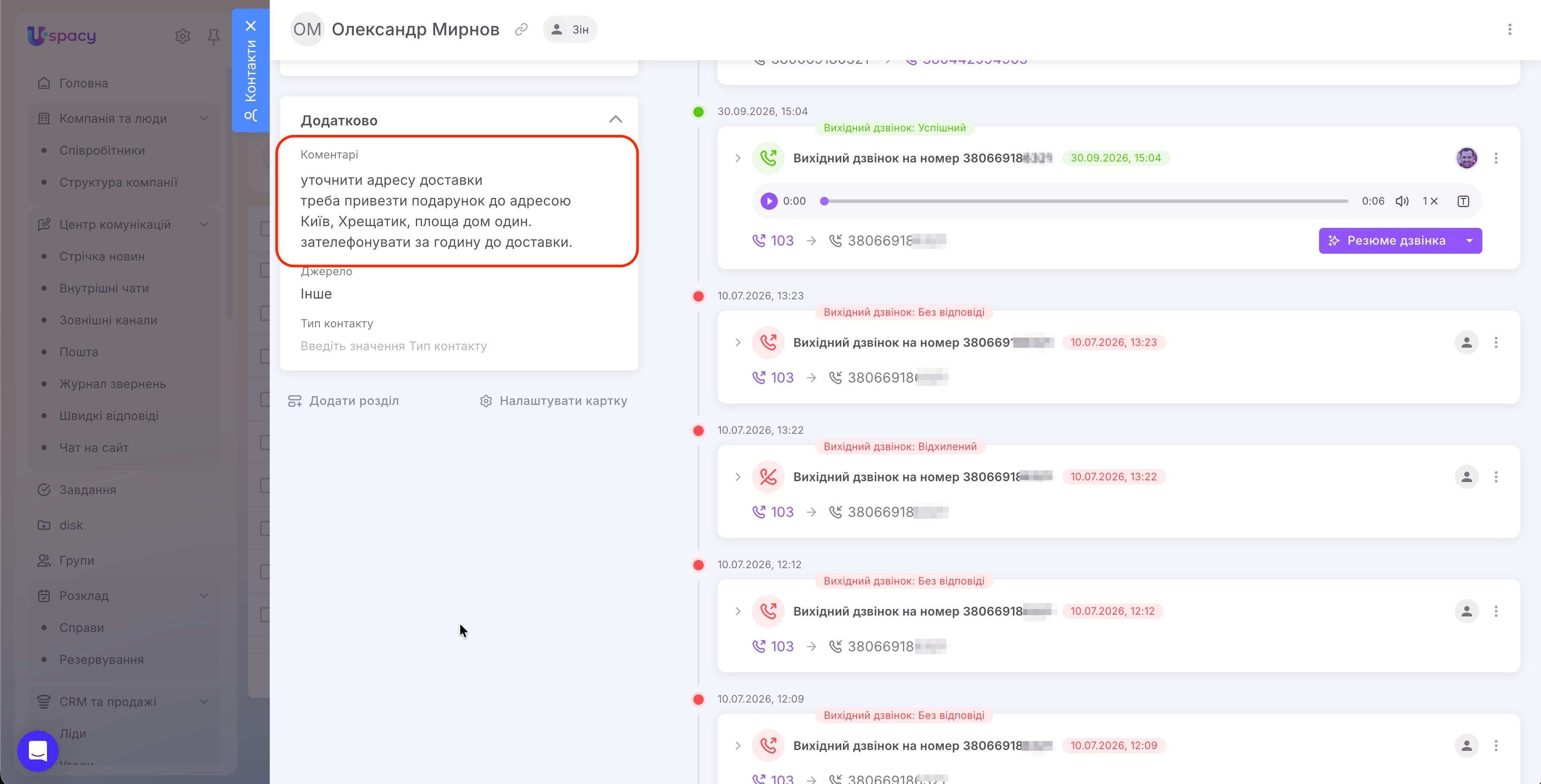Open Налаштувати картку
This screenshot has width=1541, height=784.
click(x=553, y=401)
